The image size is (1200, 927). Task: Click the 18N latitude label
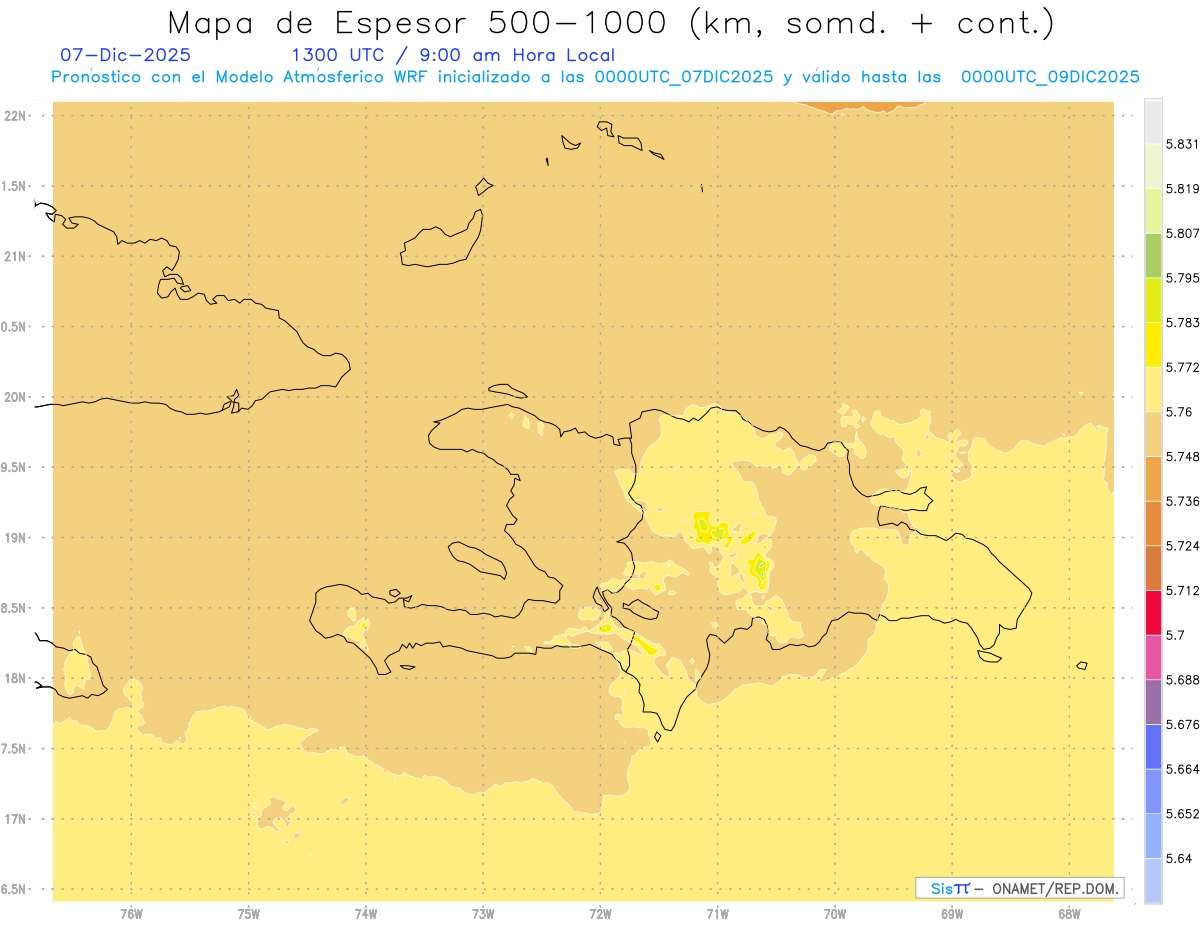(15, 678)
